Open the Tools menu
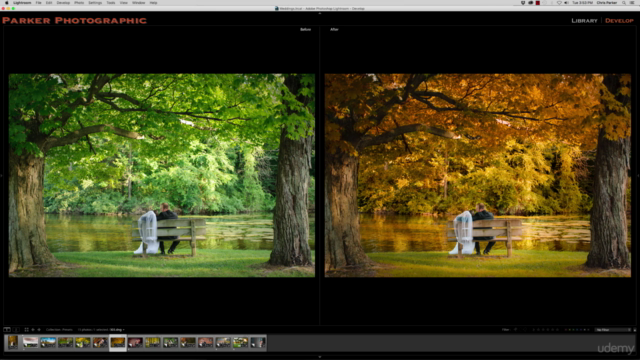Screen dimensions: 640x360 tap(111, 2)
